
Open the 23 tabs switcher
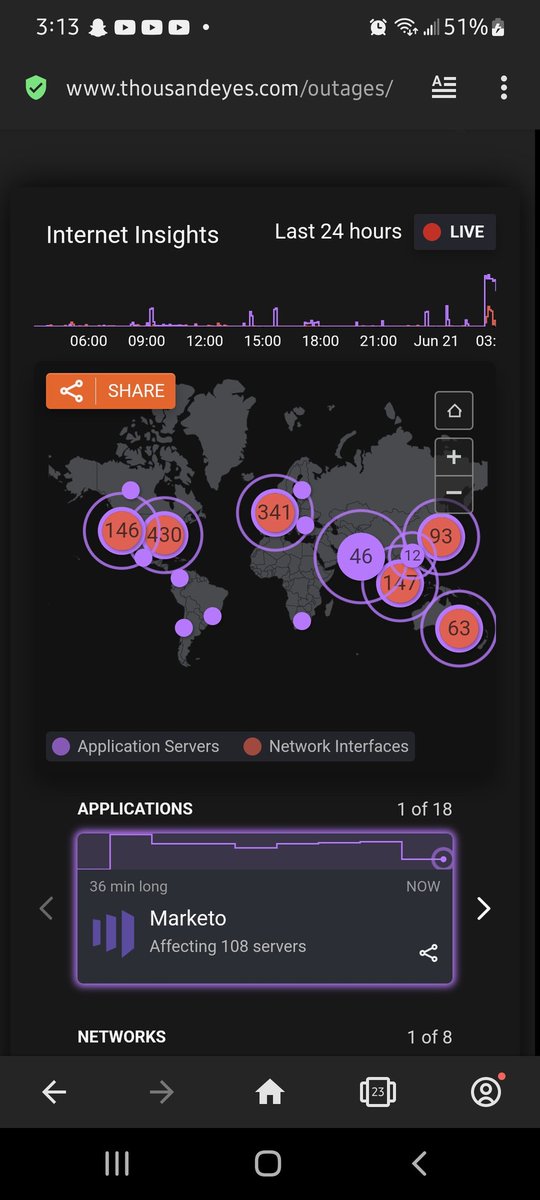pos(378,1093)
